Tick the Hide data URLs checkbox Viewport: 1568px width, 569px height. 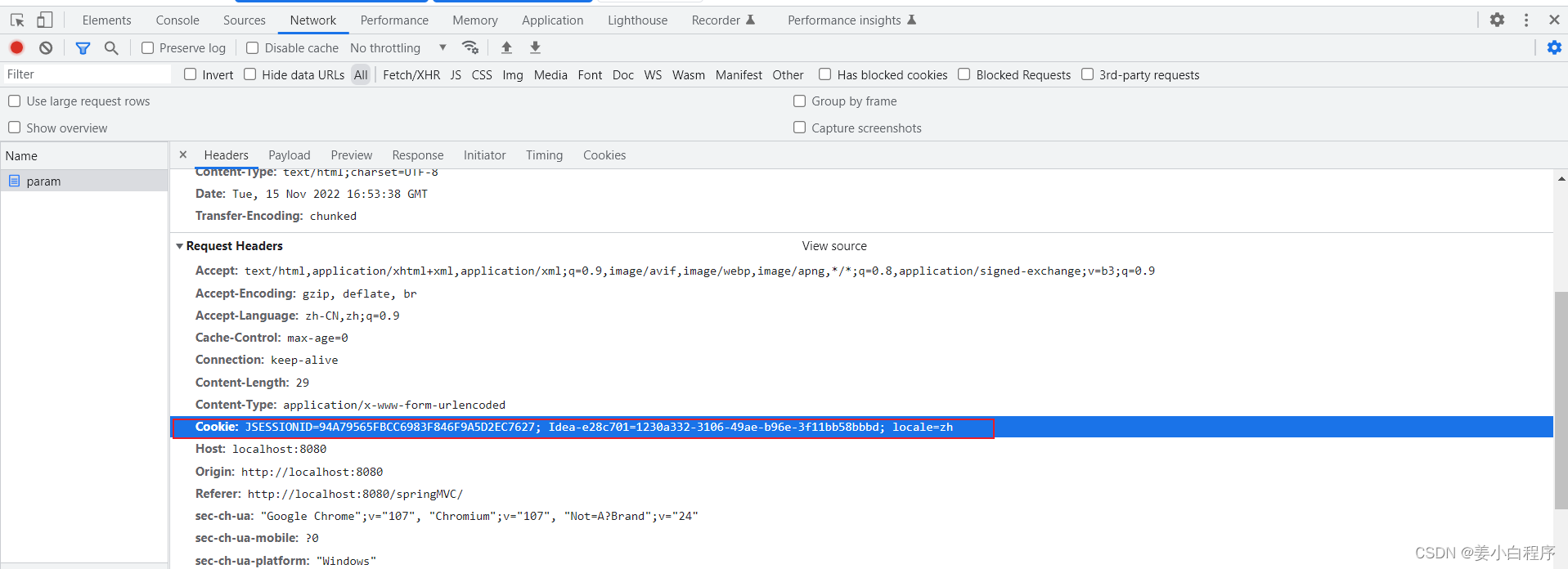(x=250, y=74)
